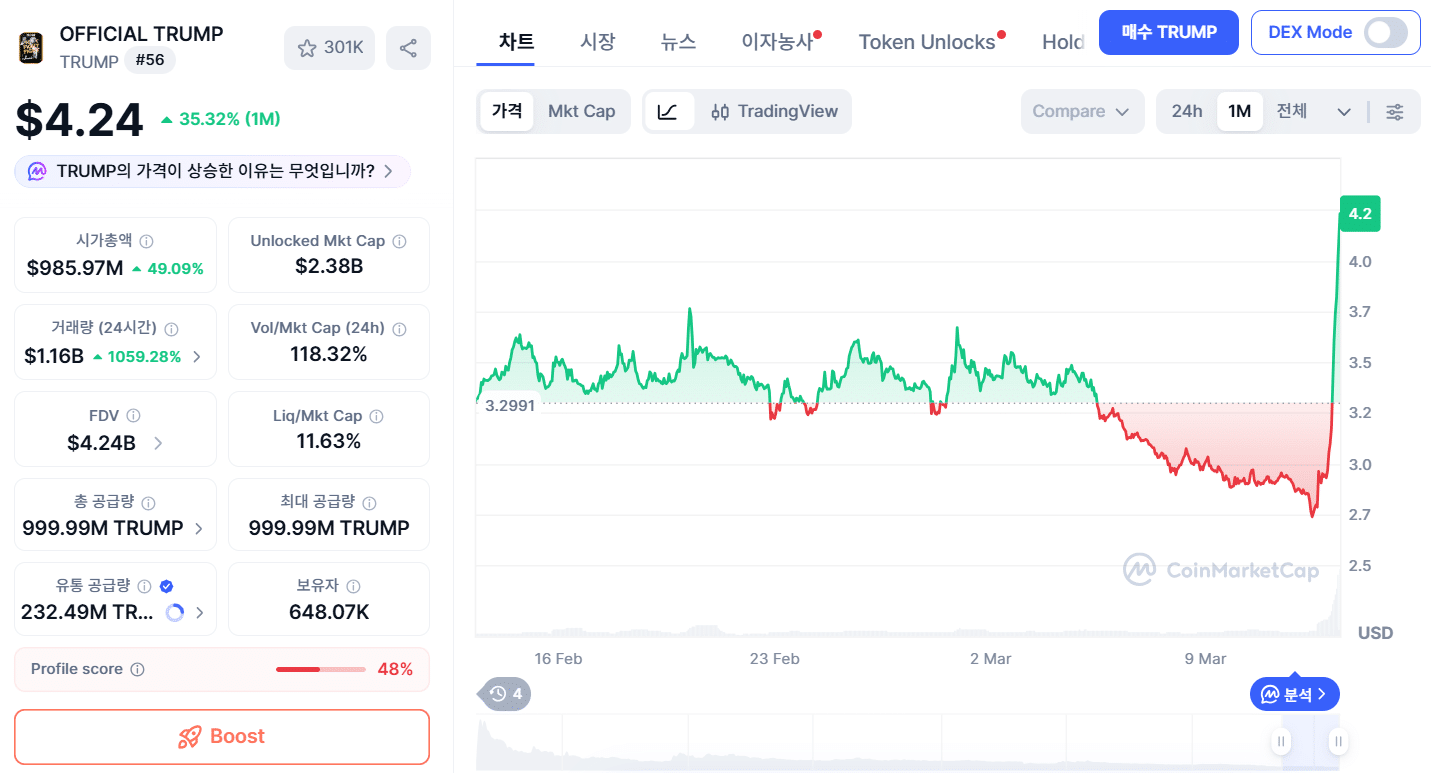Click the 매수 TRUMP buy button
The width and height of the screenshot is (1431, 773).
tap(1168, 32)
